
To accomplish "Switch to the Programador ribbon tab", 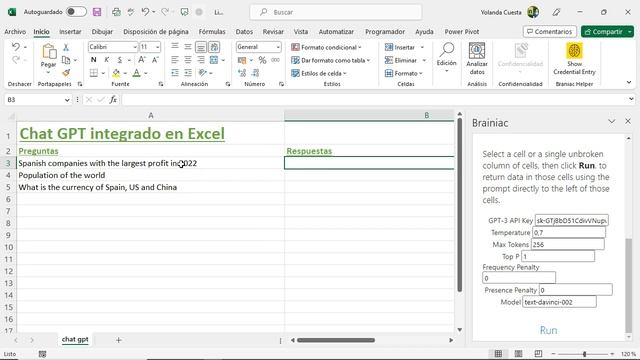I will point(385,31).
